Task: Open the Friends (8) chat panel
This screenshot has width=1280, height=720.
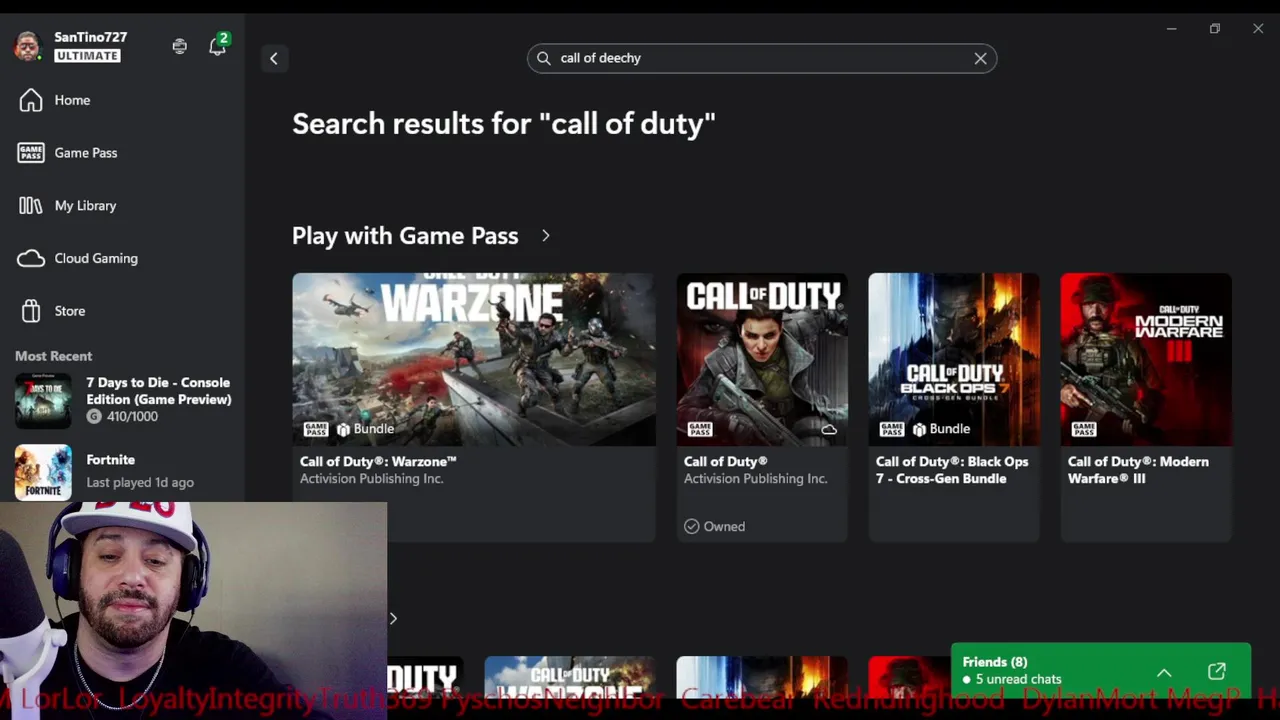Action: (x=1100, y=670)
